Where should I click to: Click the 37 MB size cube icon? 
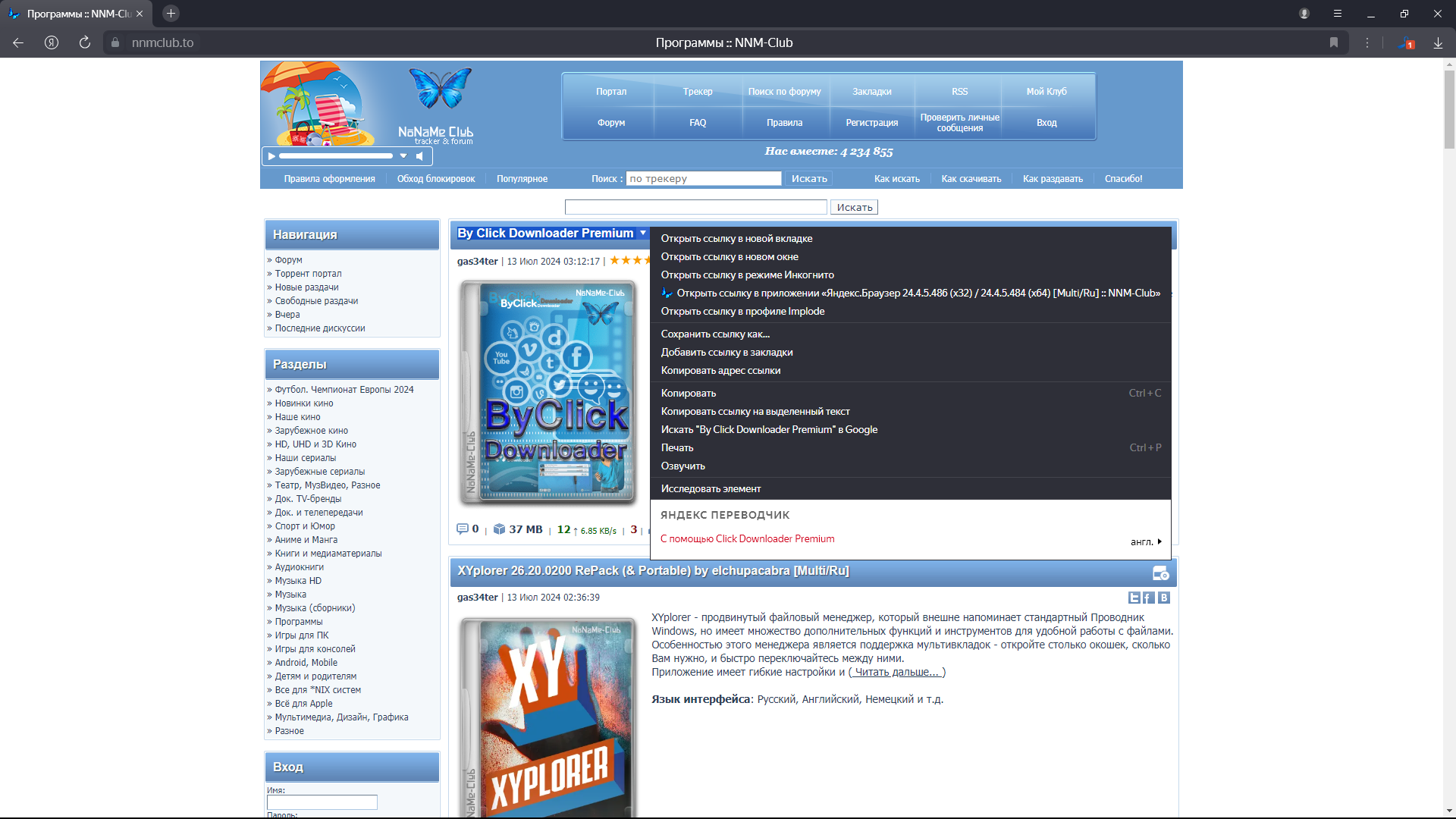click(x=499, y=529)
